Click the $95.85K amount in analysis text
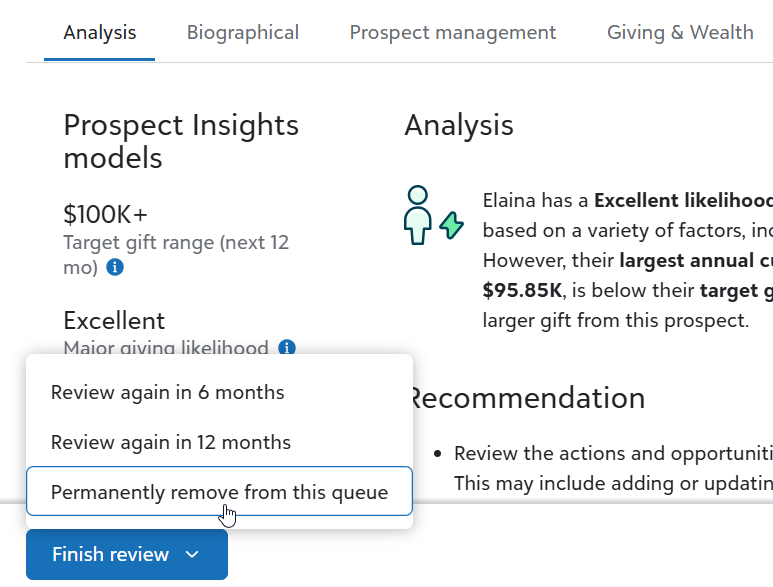Image resolution: width=773 pixels, height=587 pixels. pos(524,290)
